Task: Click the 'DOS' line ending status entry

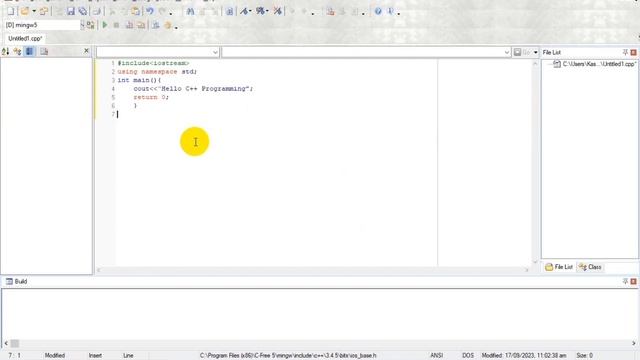Action: click(x=468, y=356)
